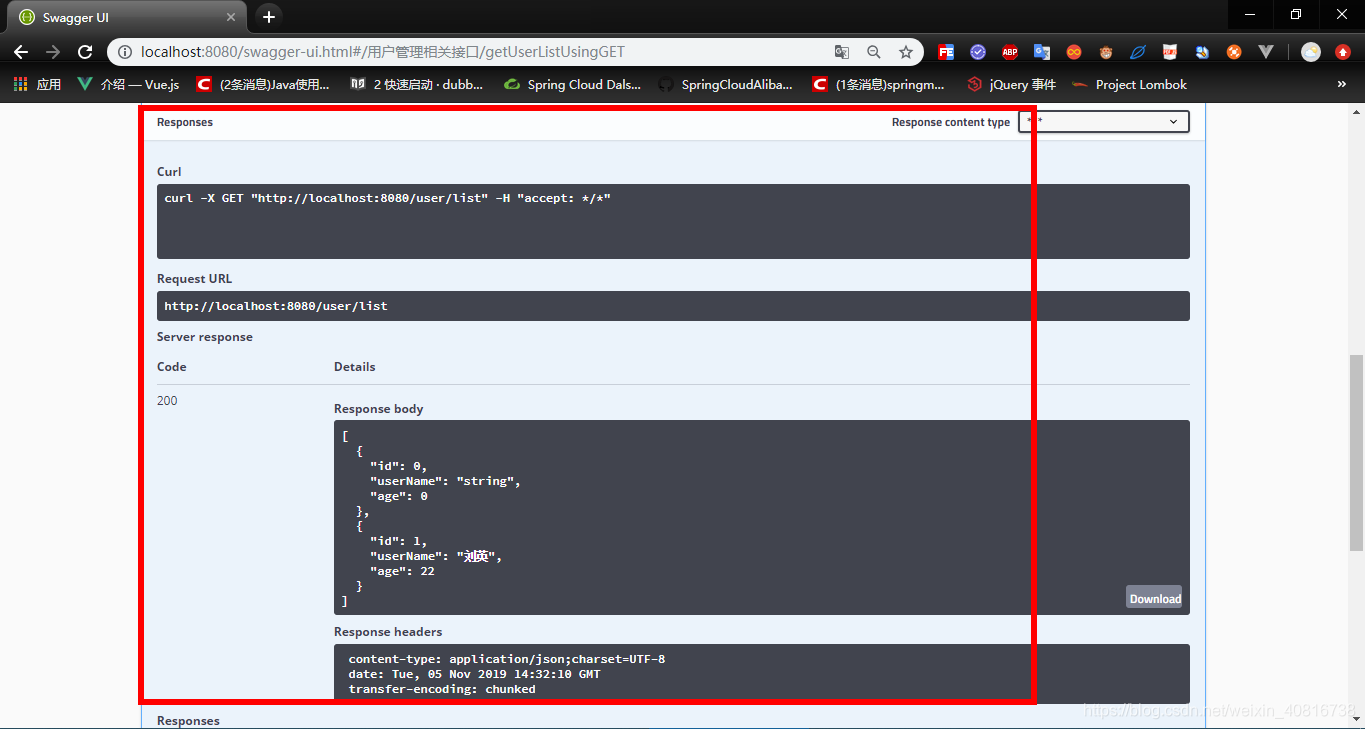Open the (1条消息)springmvc bookmark
This screenshot has width=1365, height=729.
tap(880, 85)
